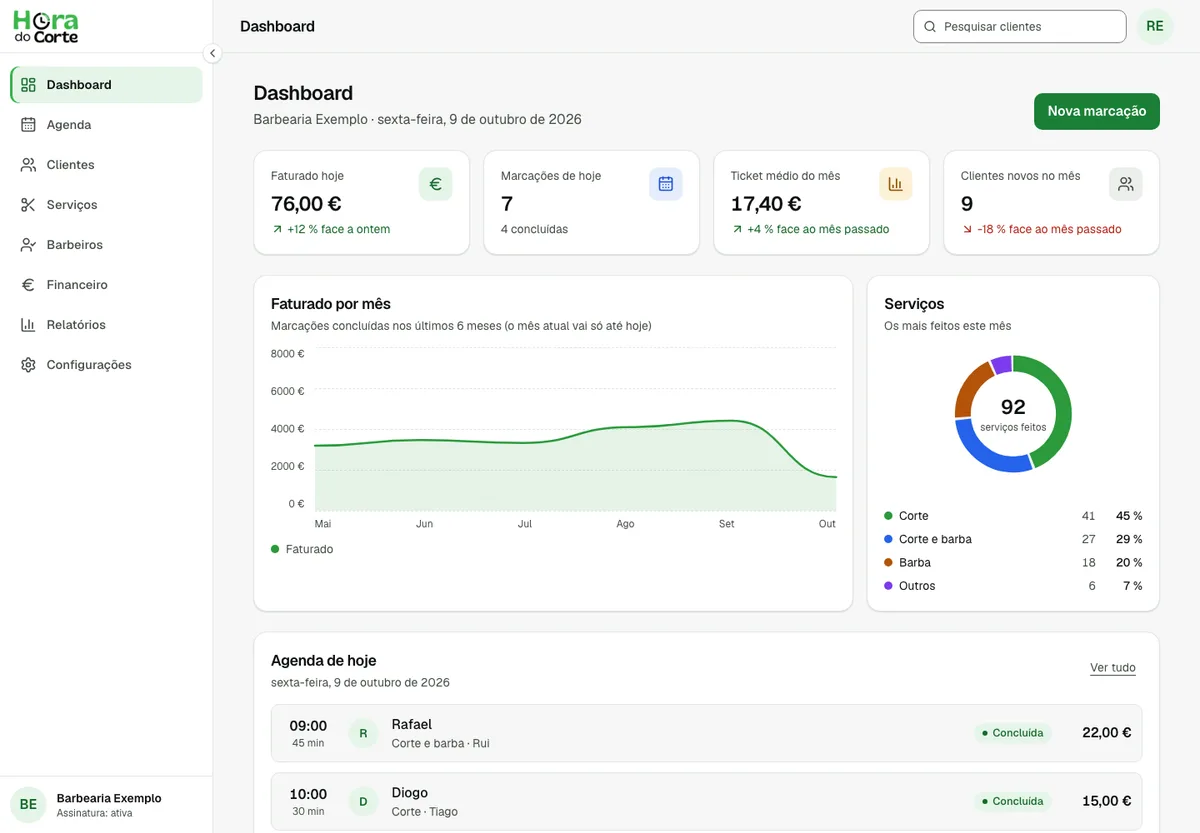Click the calendar icon on Marcações de hoje card

tap(666, 184)
